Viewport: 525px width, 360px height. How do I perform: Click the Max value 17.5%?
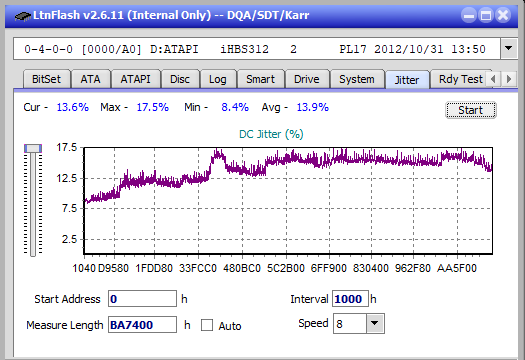pos(152,107)
